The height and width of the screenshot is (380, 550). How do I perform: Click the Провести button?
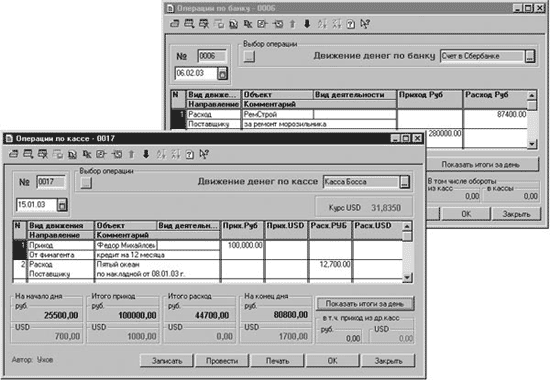(222, 361)
